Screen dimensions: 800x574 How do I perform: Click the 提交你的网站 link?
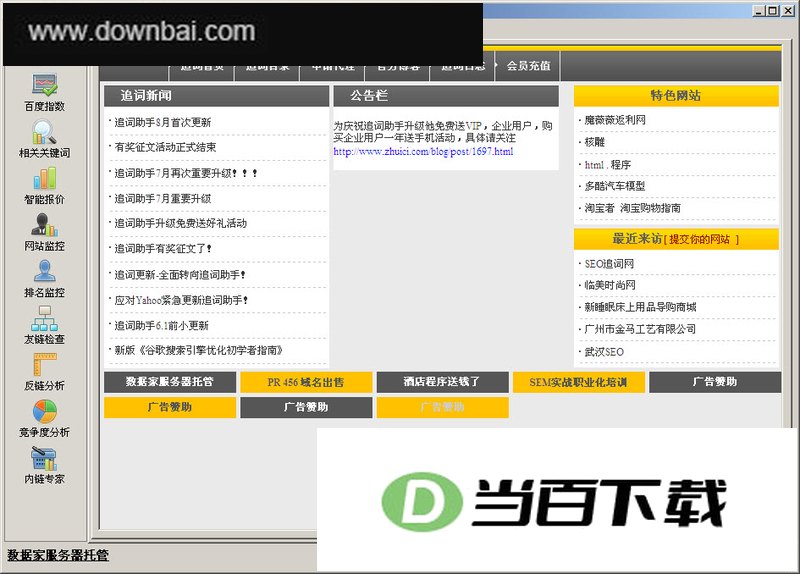tap(699, 239)
